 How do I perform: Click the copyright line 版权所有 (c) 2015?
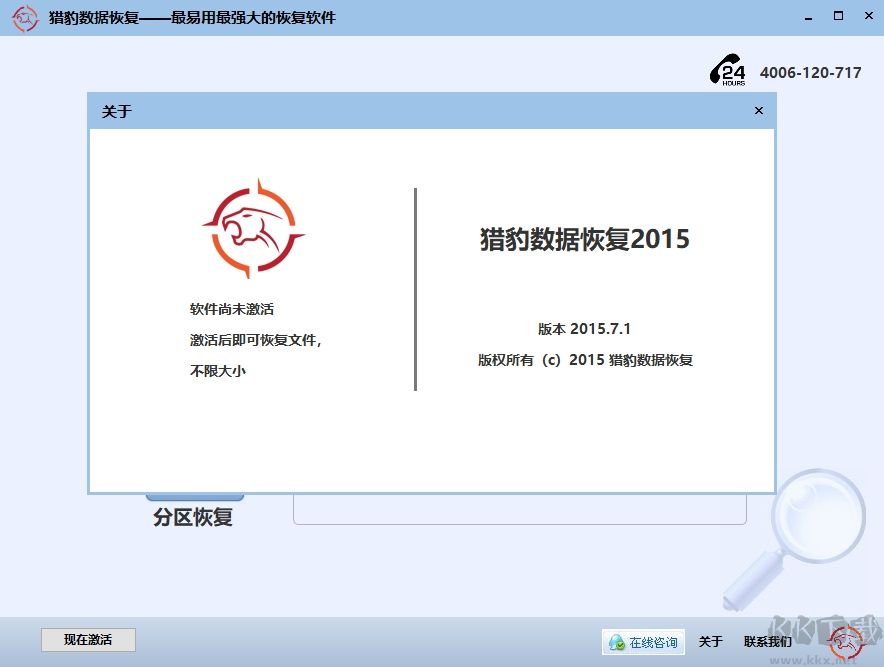(584, 360)
